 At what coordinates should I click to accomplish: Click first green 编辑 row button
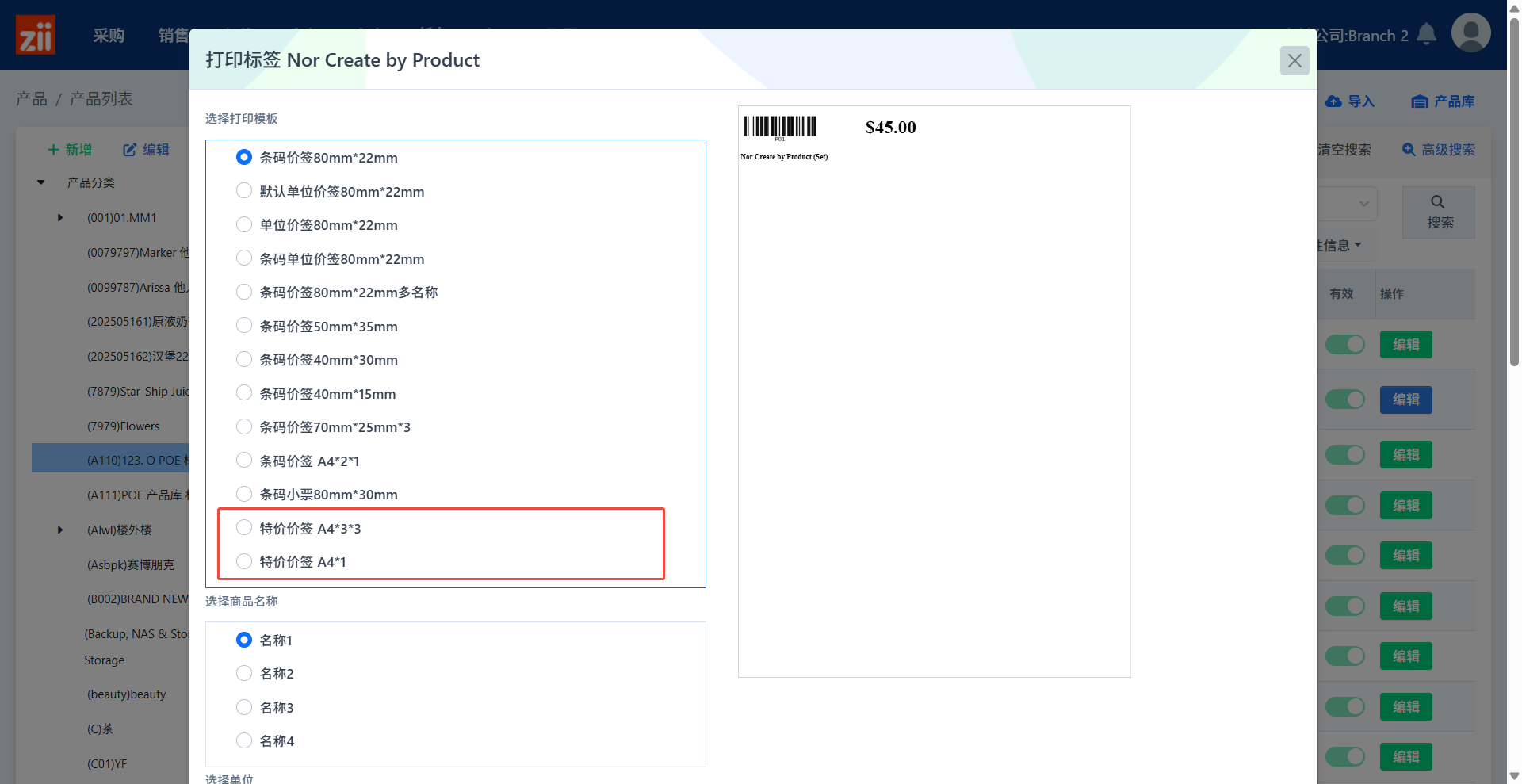pyautogui.click(x=1406, y=345)
